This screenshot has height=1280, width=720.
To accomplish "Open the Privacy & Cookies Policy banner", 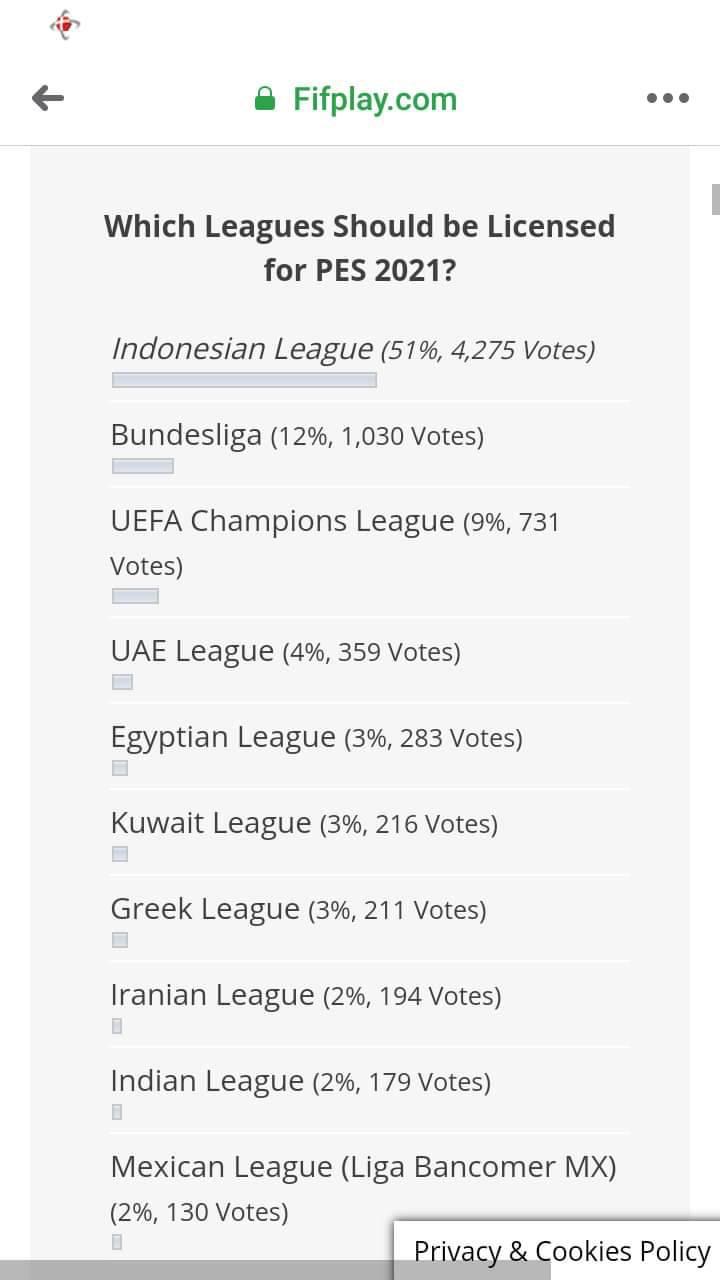I will [561, 1251].
